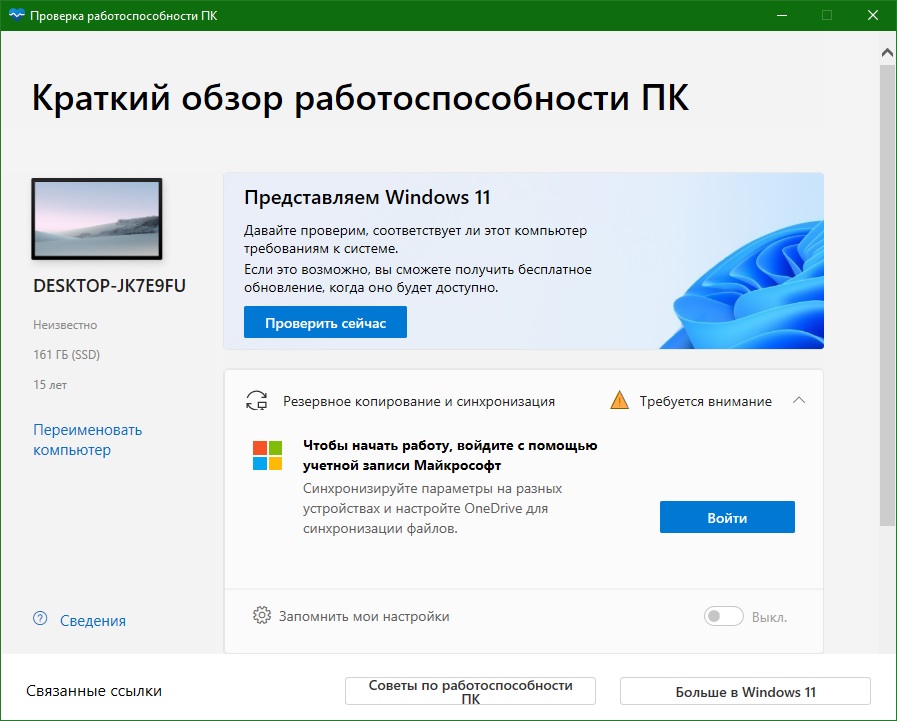Click the Связанные ссылки label
This screenshot has width=897, height=721.
tap(94, 691)
